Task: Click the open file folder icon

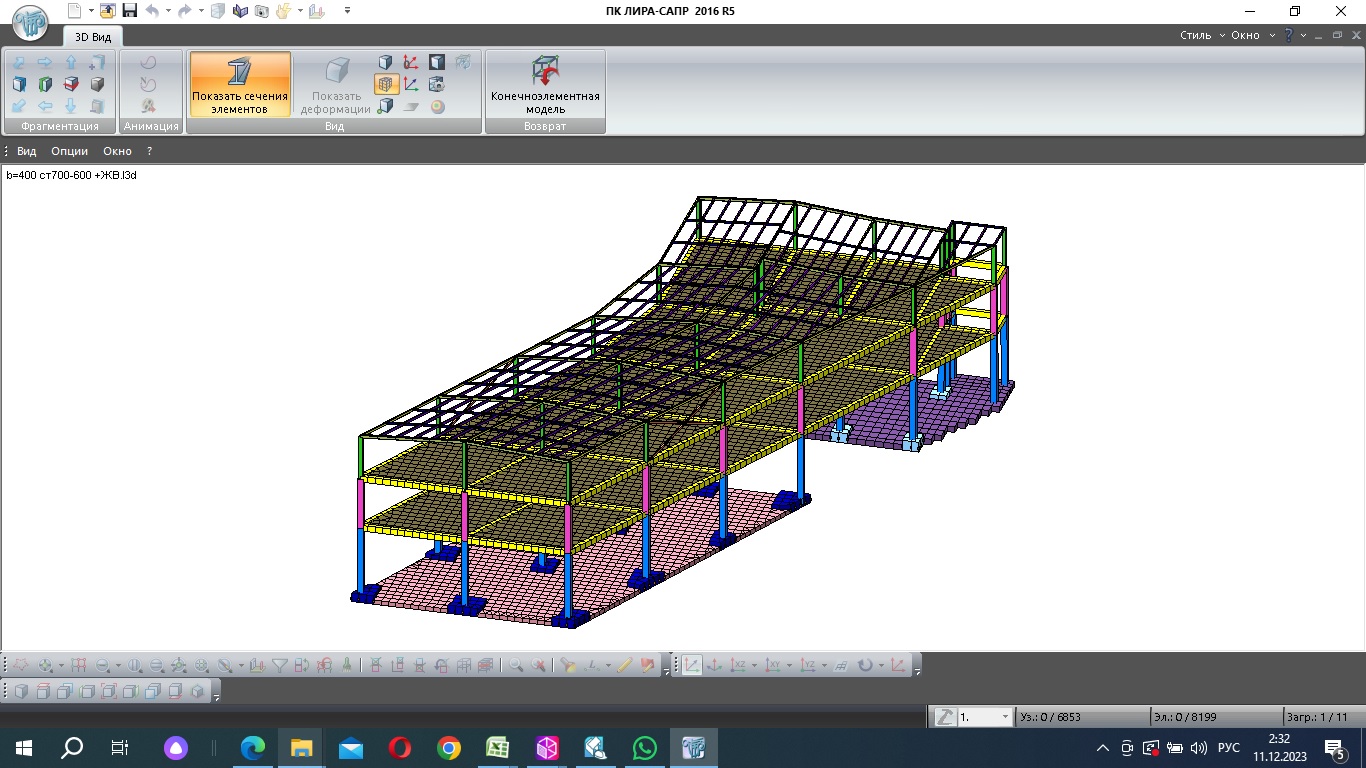Action: (x=107, y=11)
